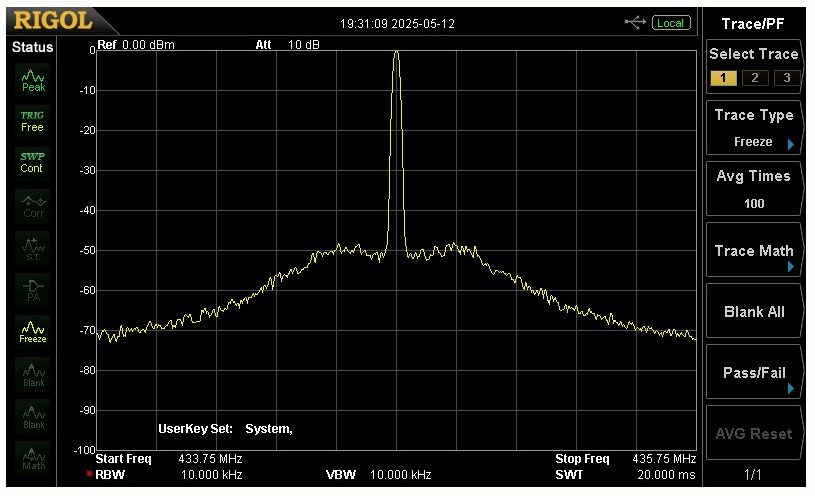Click the TRIG Free status icon
This screenshot has height=496, width=815.
33,121
